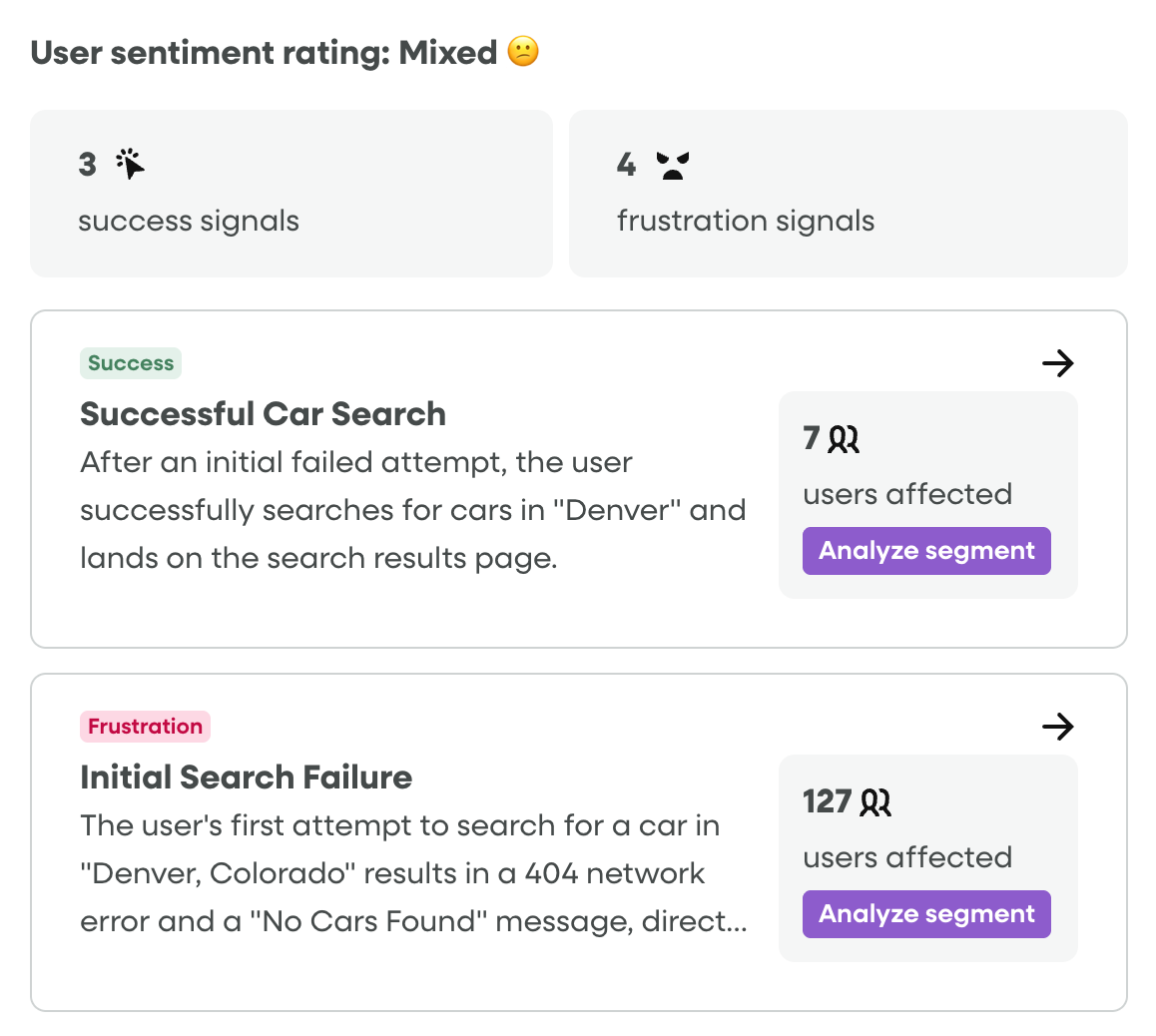Click the users icon next to 127
The image size is (1156, 1036).
875,802
